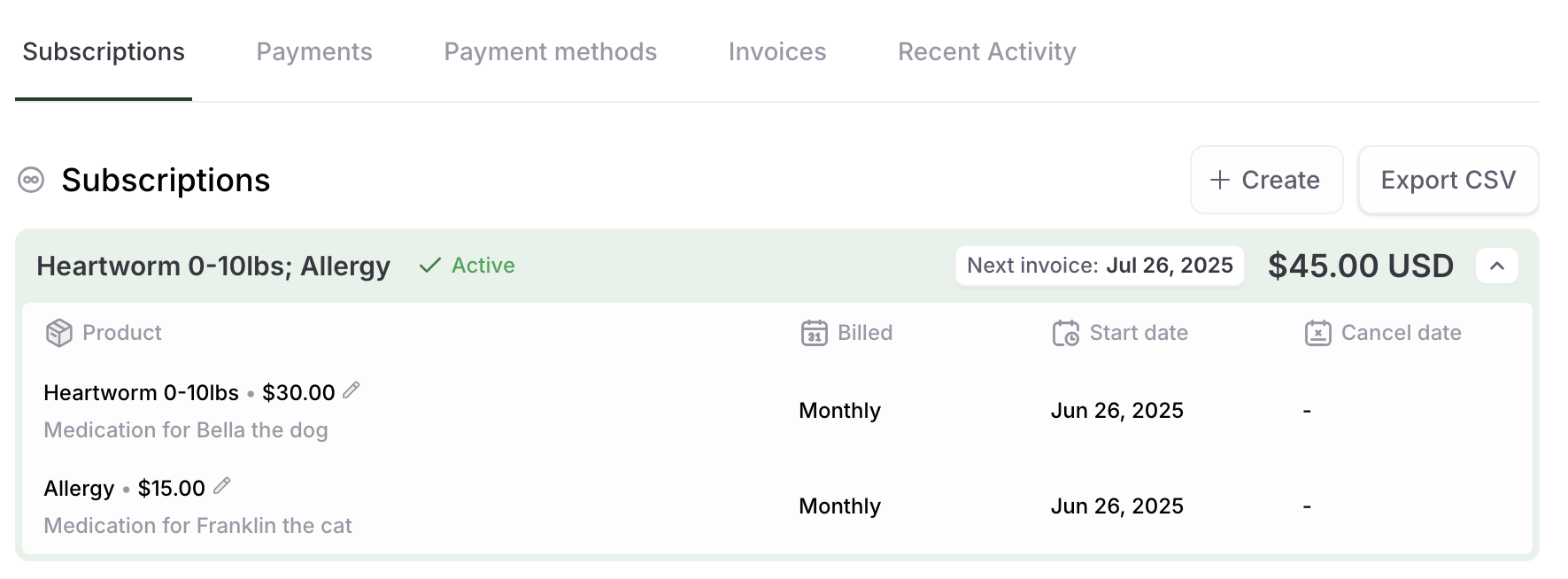
Task: Open the Payment methods tab
Action: (550, 51)
